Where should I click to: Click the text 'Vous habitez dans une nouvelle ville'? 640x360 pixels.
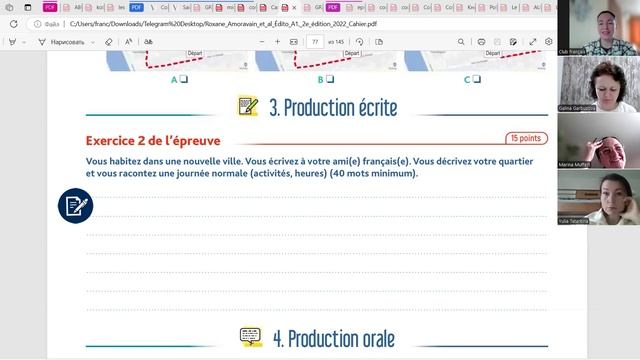click(x=164, y=161)
